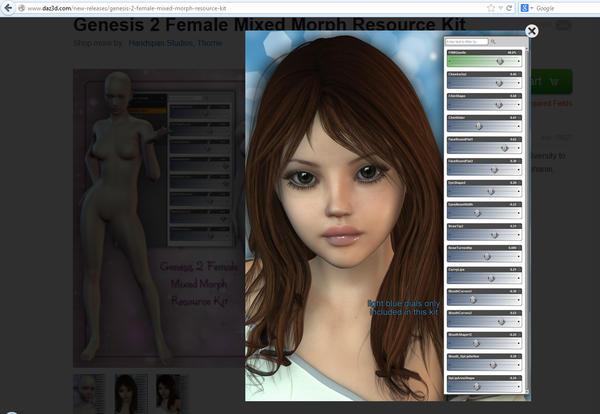Click the main product image behind the lightbox
The image size is (600, 414).
[159, 218]
